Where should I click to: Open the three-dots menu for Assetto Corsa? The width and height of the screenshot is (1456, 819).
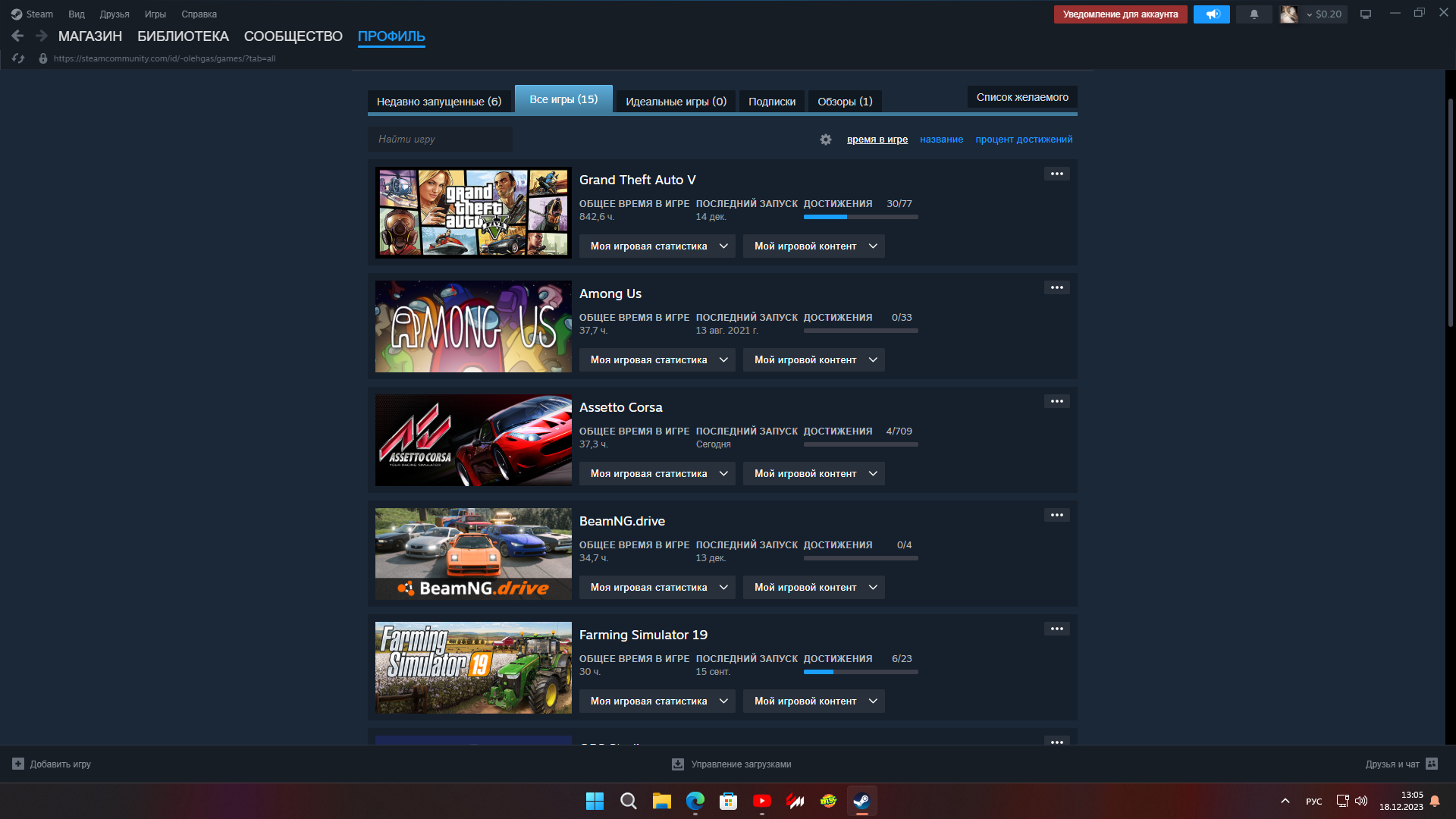pos(1057,401)
